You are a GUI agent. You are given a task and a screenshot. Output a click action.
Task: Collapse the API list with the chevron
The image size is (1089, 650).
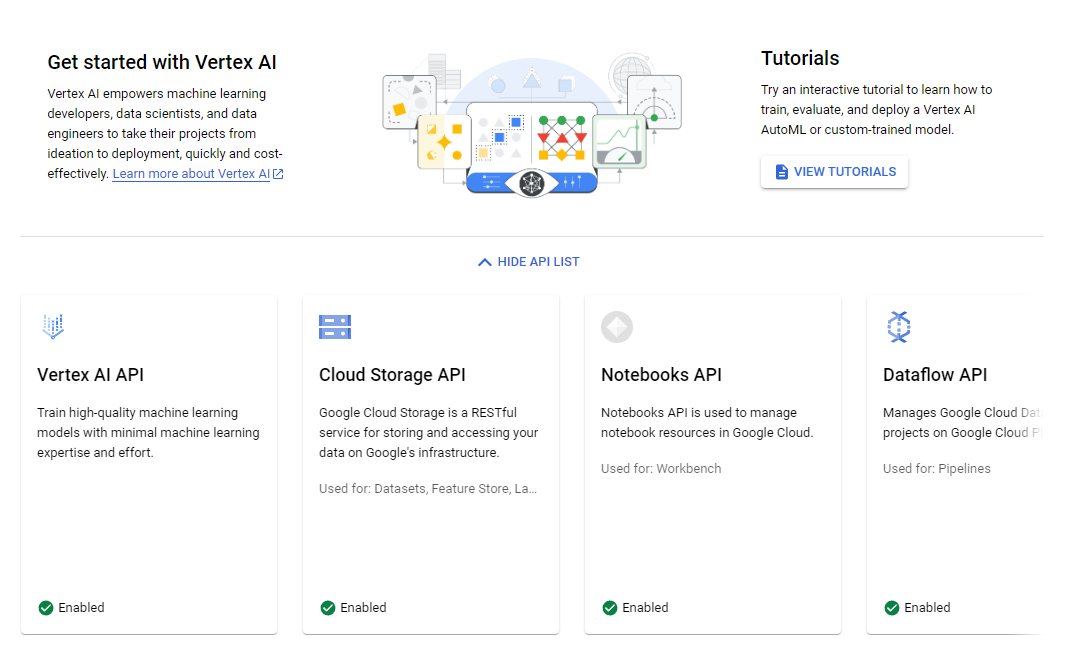click(x=485, y=262)
